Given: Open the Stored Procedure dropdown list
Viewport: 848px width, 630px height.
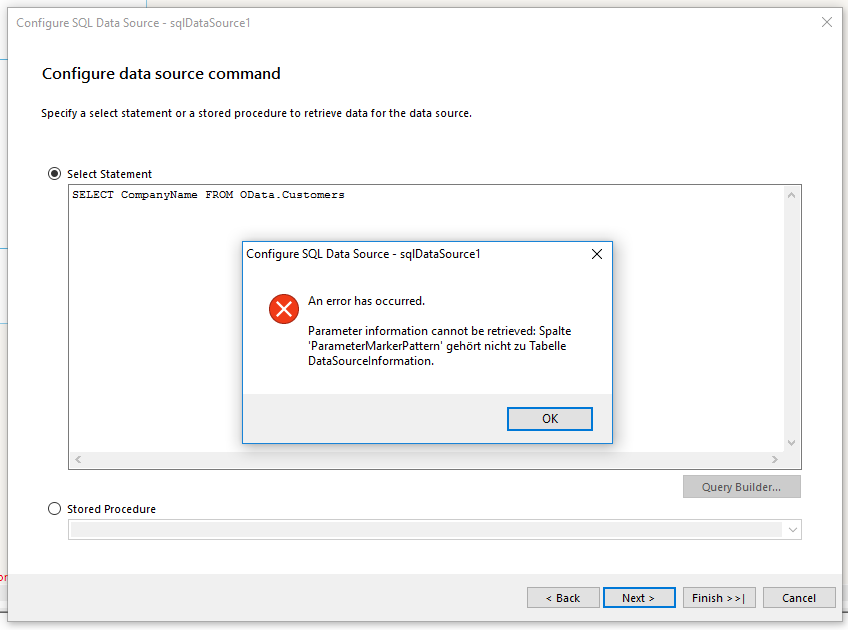Looking at the screenshot, I should pos(792,530).
